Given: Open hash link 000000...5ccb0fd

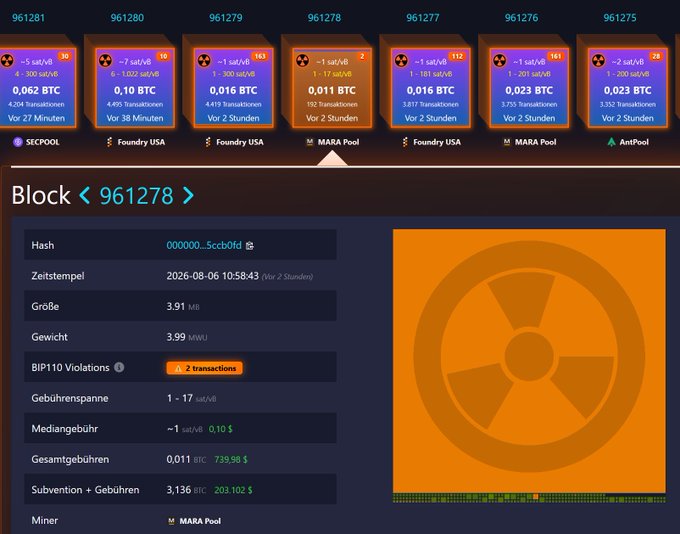Looking at the screenshot, I should coord(204,245).
